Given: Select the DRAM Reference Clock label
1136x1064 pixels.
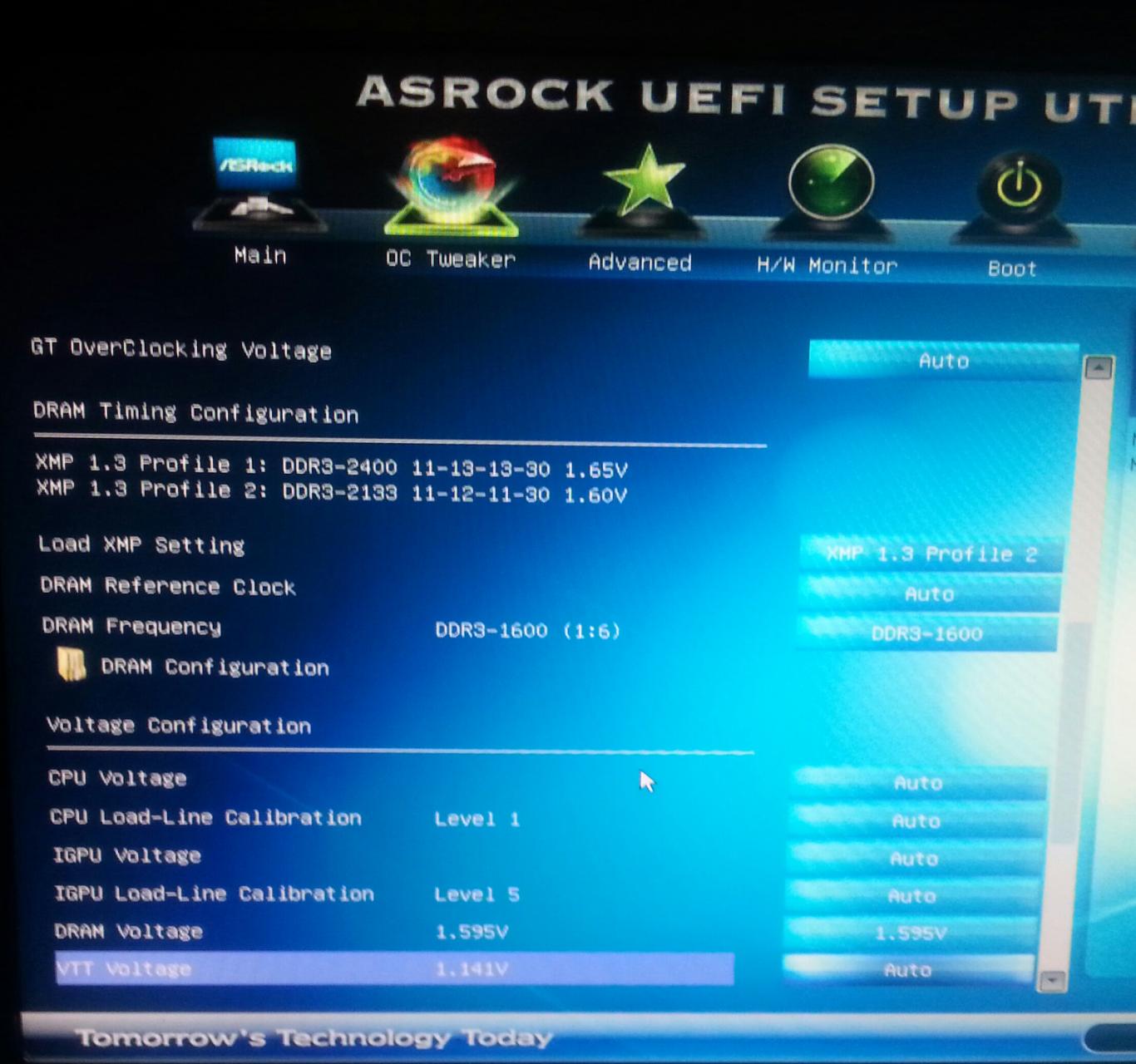Looking at the screenshot, I should tap(168, 586).
